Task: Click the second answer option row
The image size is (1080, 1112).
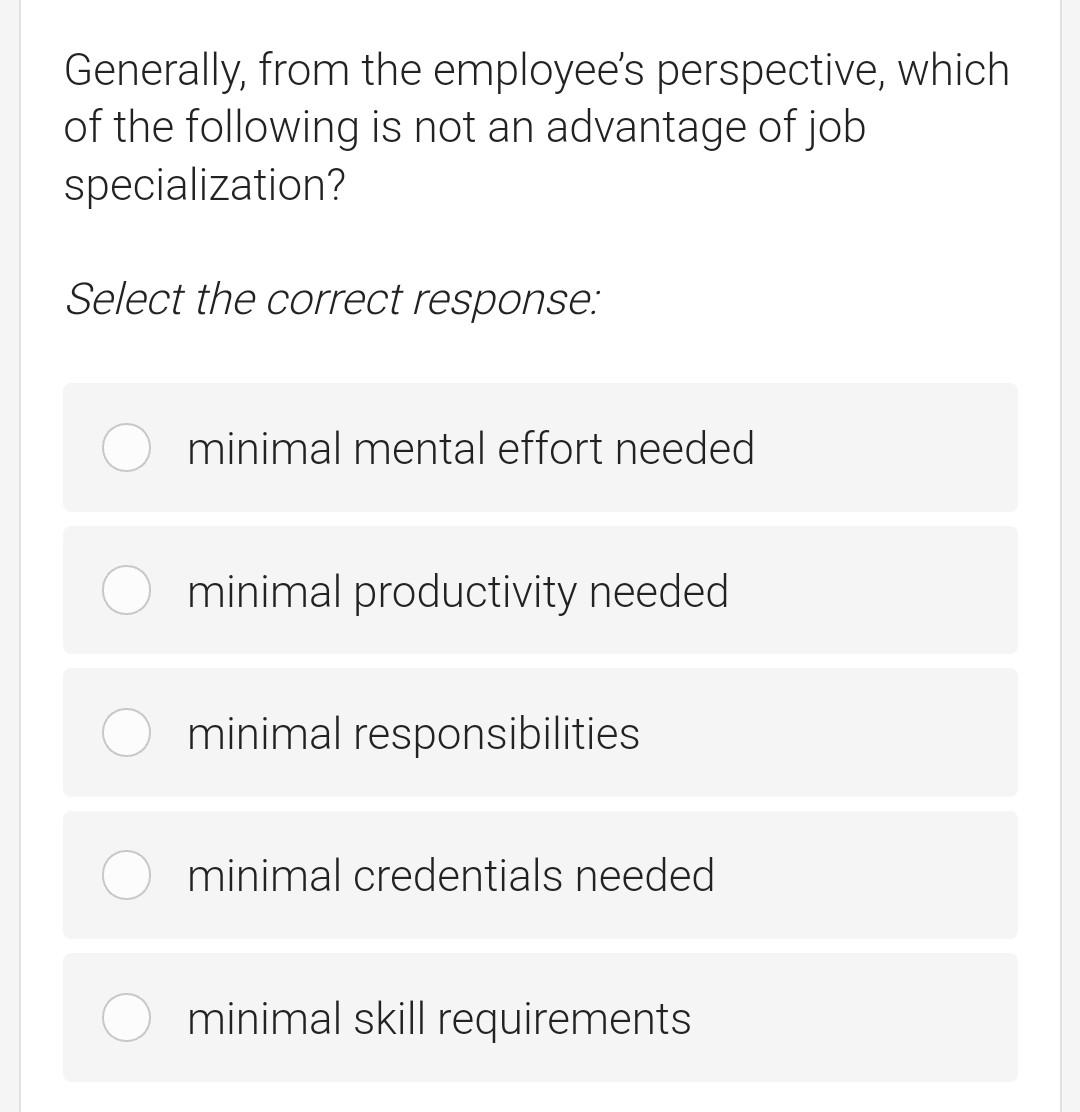Action: pyautogui.click(x=540, y=590)
